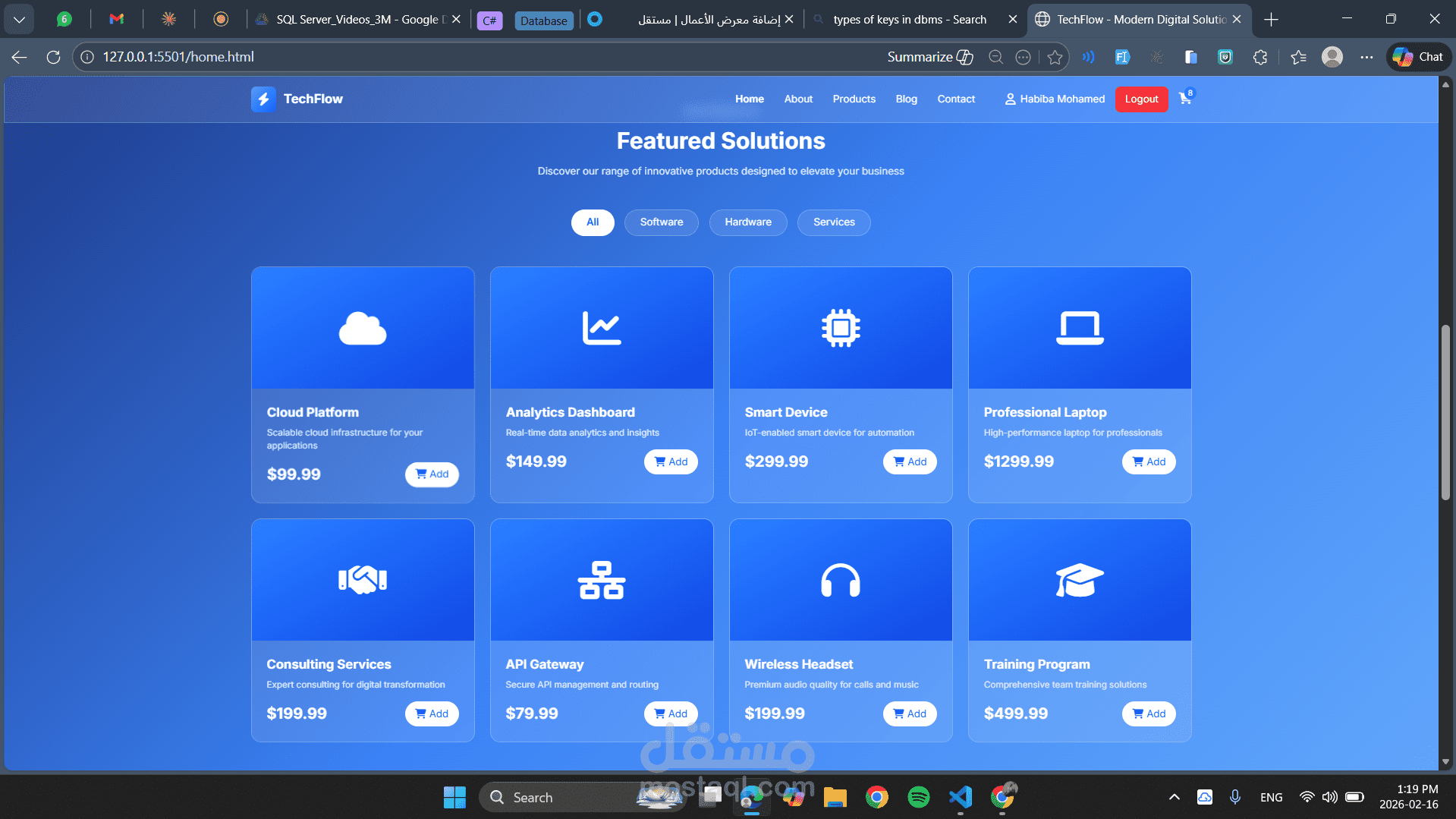Click the Training Program graduation cap icon
Screen dimensions: 1456x819
click(1080, 580)
